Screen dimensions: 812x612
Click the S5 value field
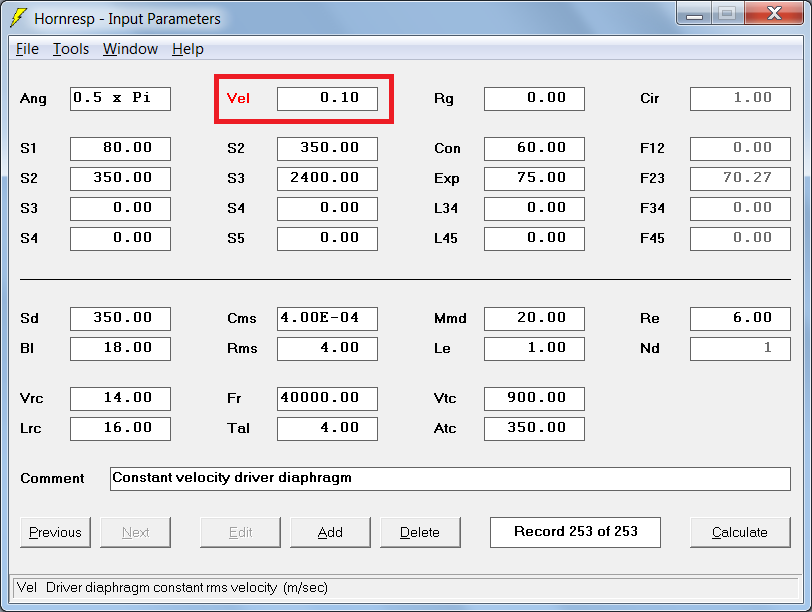327,239
